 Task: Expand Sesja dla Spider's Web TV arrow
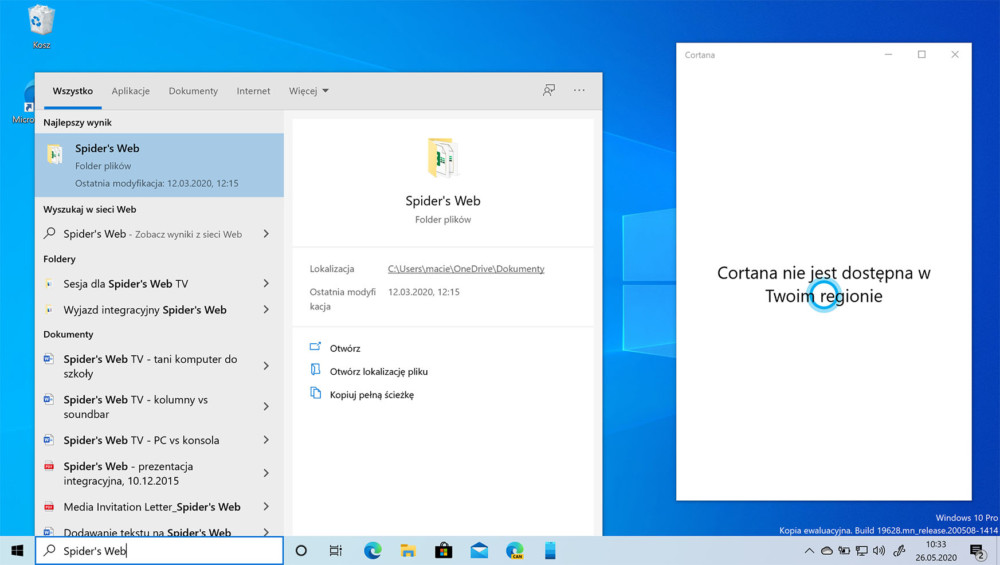266,284
